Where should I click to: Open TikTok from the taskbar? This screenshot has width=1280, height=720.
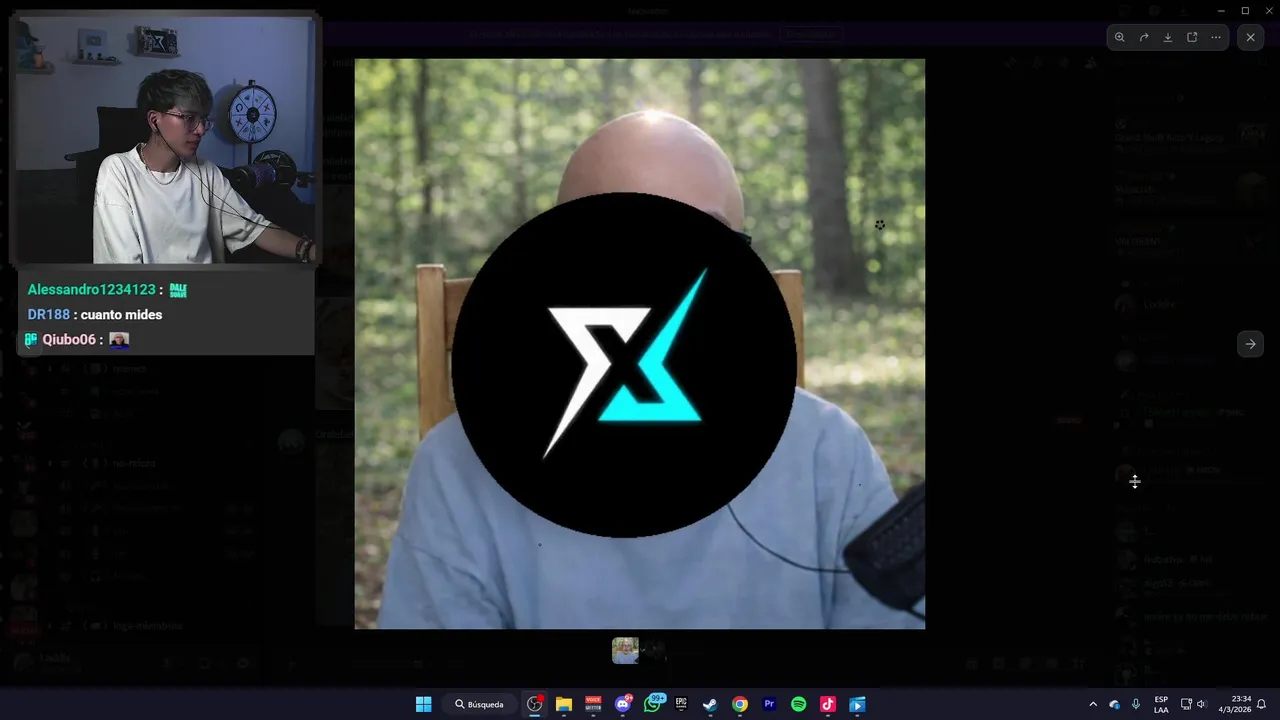(x=827, y=704)
